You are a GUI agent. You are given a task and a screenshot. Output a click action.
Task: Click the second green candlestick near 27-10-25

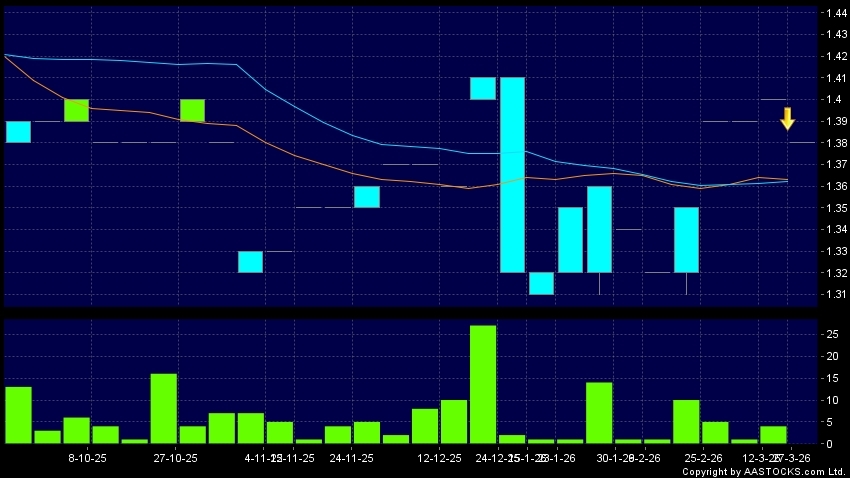pyautogui.click(x=192, y=110)
